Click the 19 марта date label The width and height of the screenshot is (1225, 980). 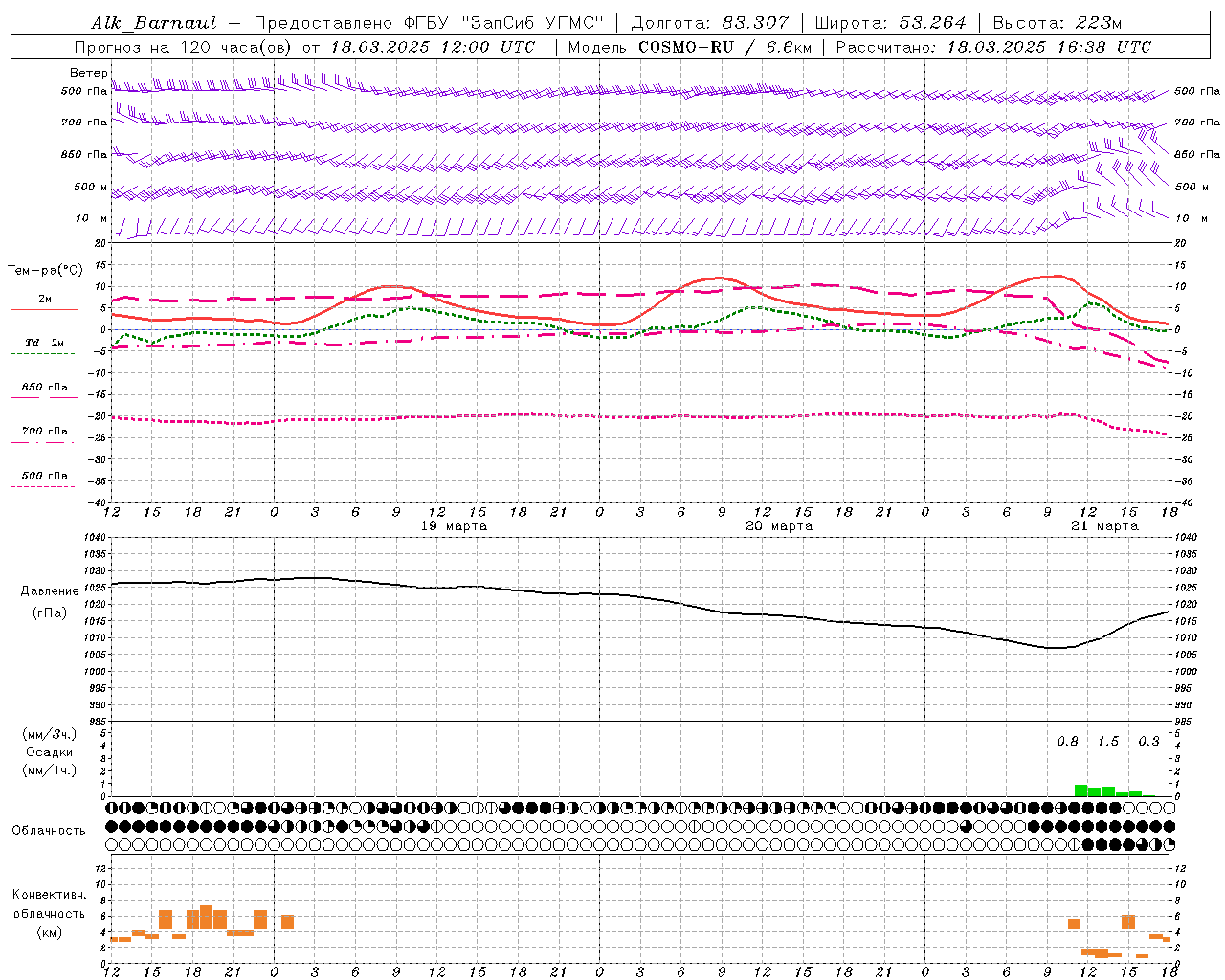[x=454, y=526]
